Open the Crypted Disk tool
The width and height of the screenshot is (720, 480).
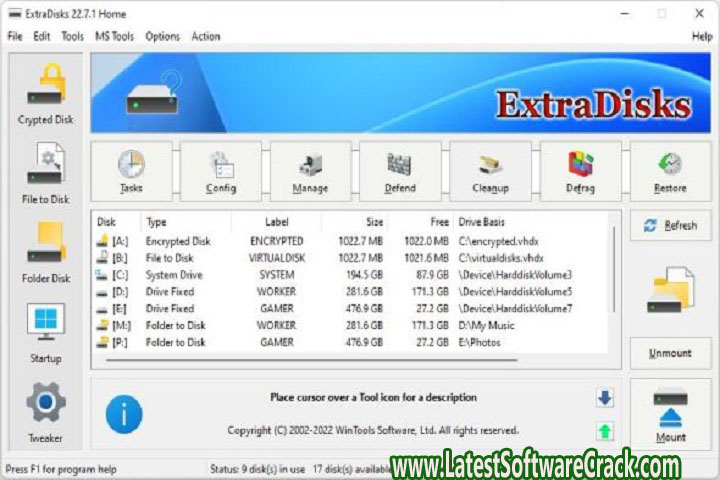[x=45, y=94]
